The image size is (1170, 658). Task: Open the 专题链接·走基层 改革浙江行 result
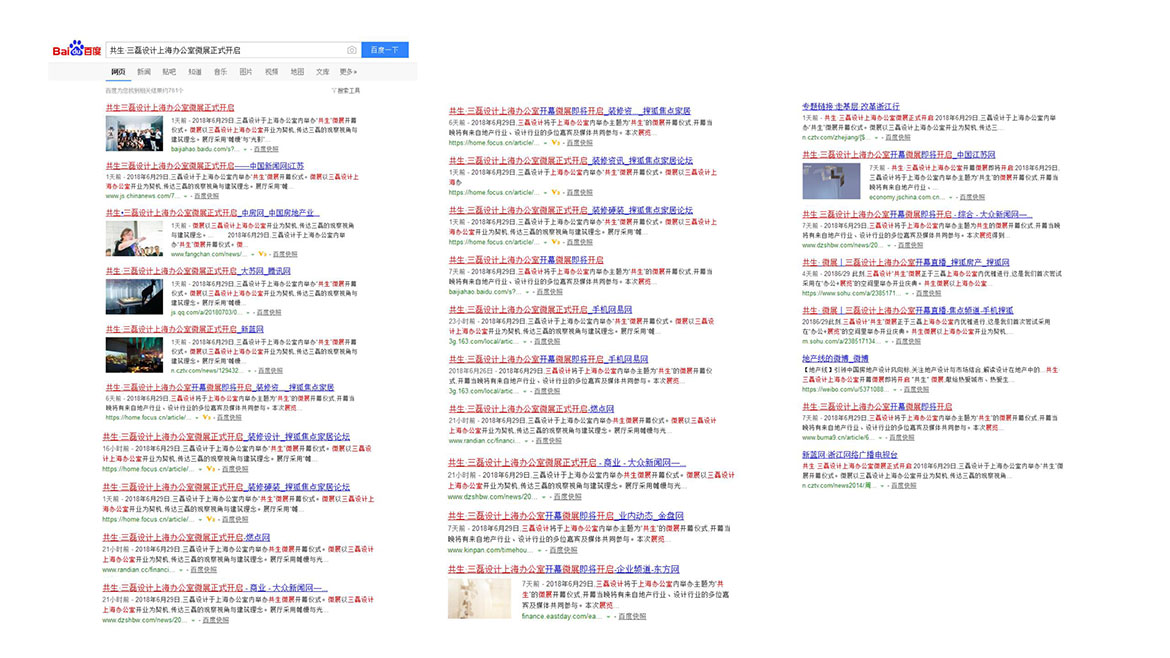[x=851, y=107]
